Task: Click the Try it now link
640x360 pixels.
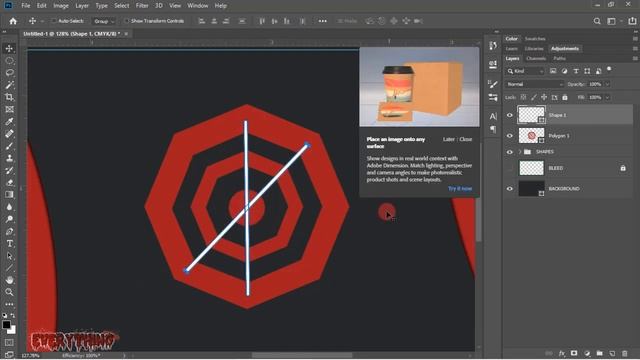Action: point(460,189)
